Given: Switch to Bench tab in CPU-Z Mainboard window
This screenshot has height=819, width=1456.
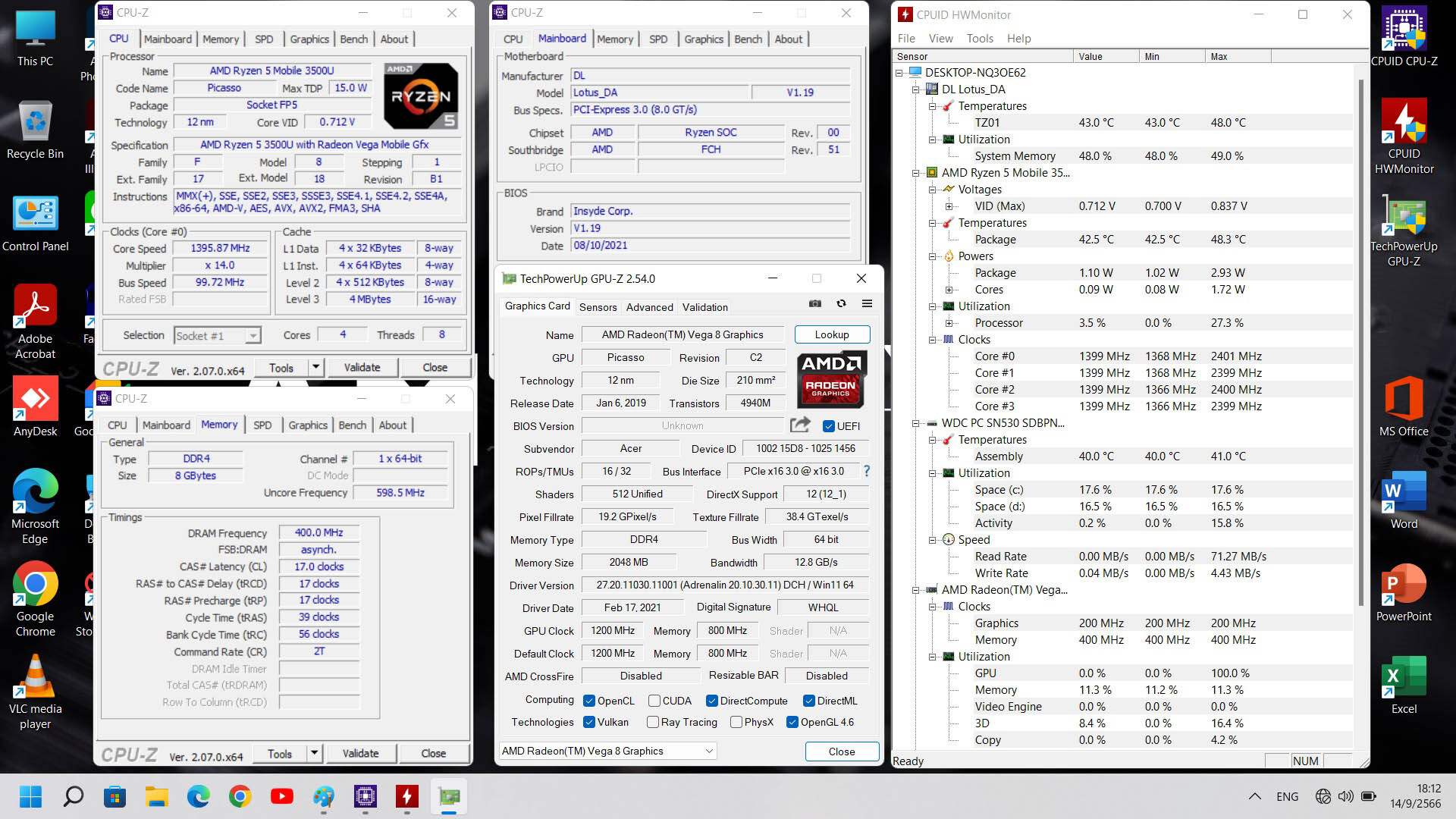Looking at the screenshot, I should (x=748, y=39).
